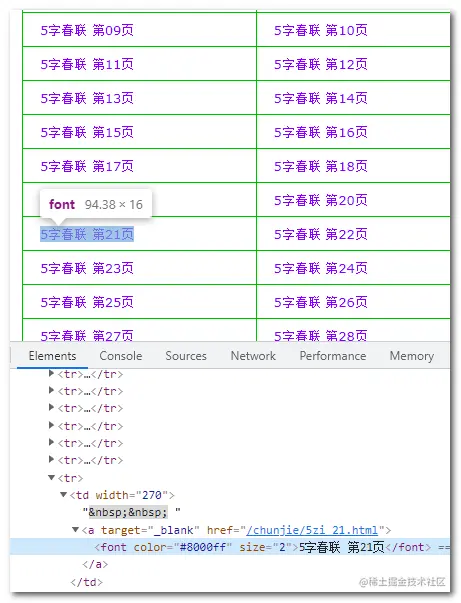The width and height of the screenshot is (461, 603).
Task: Open the 5字春联 第09页 link
Action: (87, 30)
